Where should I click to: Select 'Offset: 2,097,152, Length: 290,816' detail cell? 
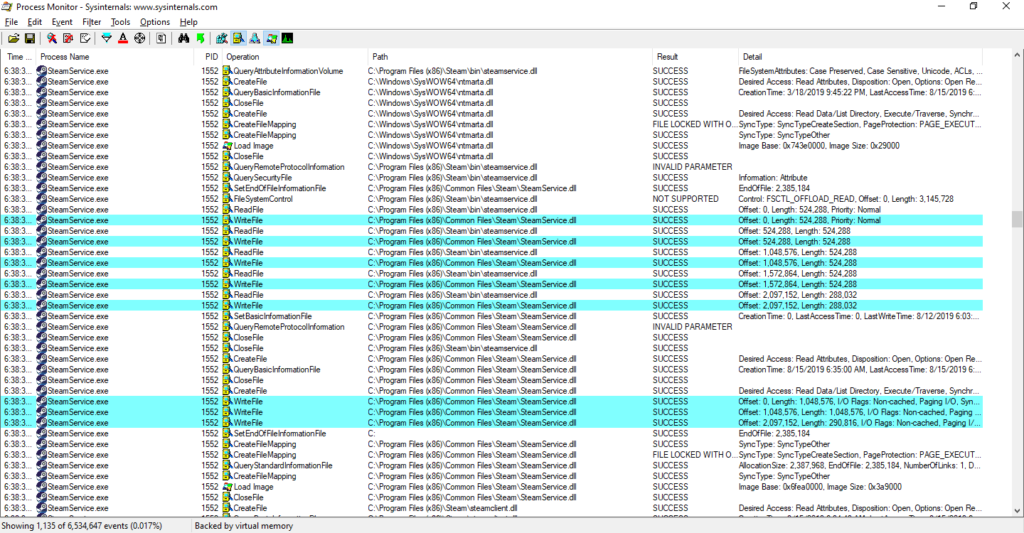click(859, 423)
